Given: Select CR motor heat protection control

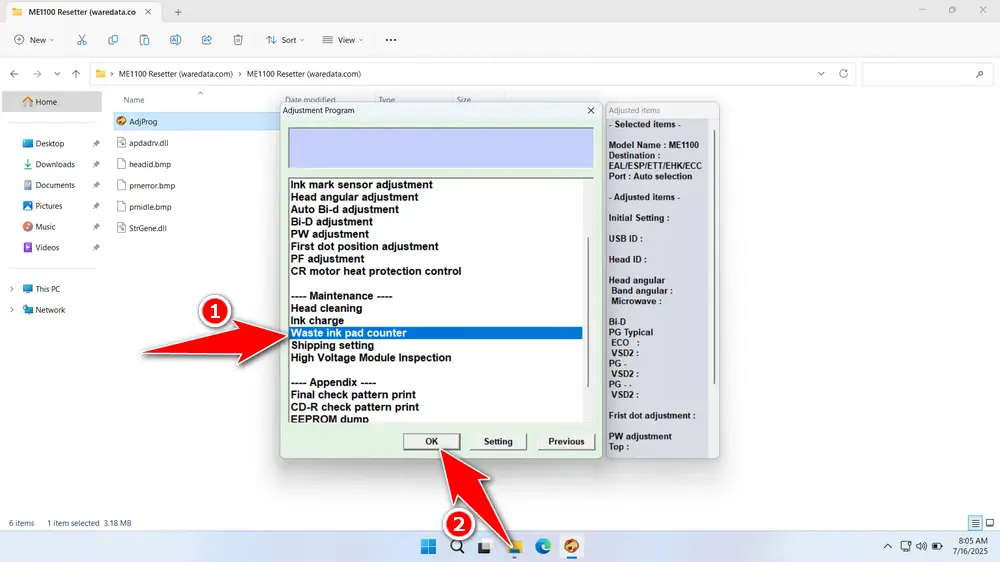Looking at the screenshot, I should [x=376, y=271].
